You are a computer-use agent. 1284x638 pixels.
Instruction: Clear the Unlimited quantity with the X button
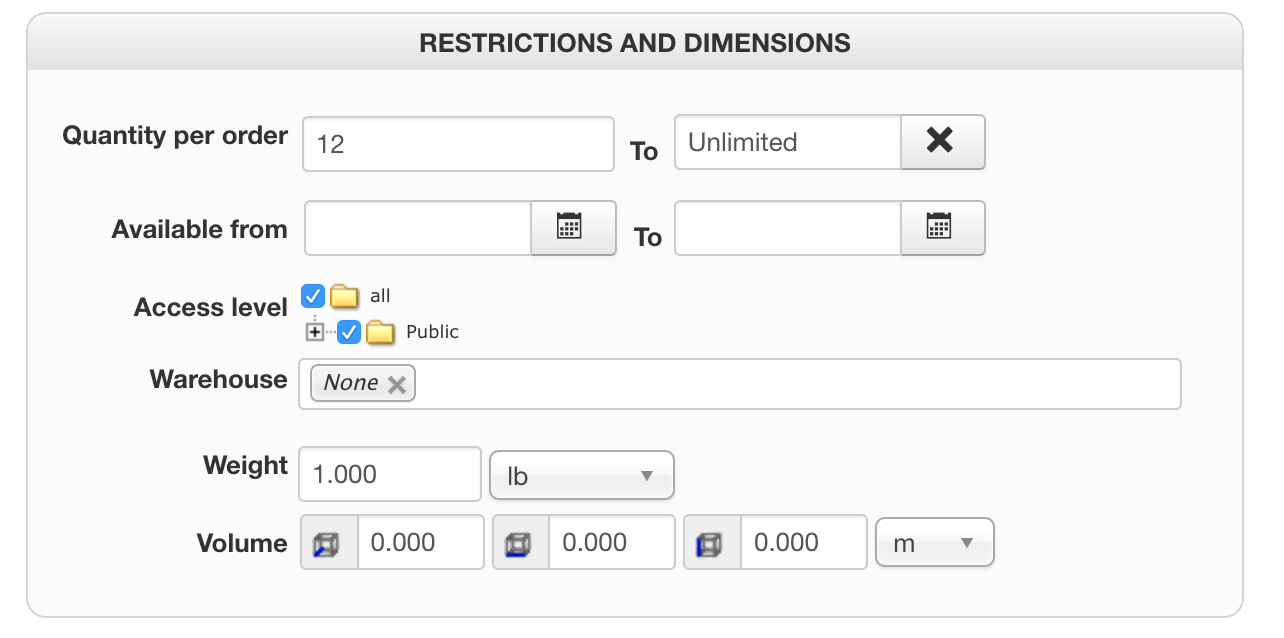(942, 142)
